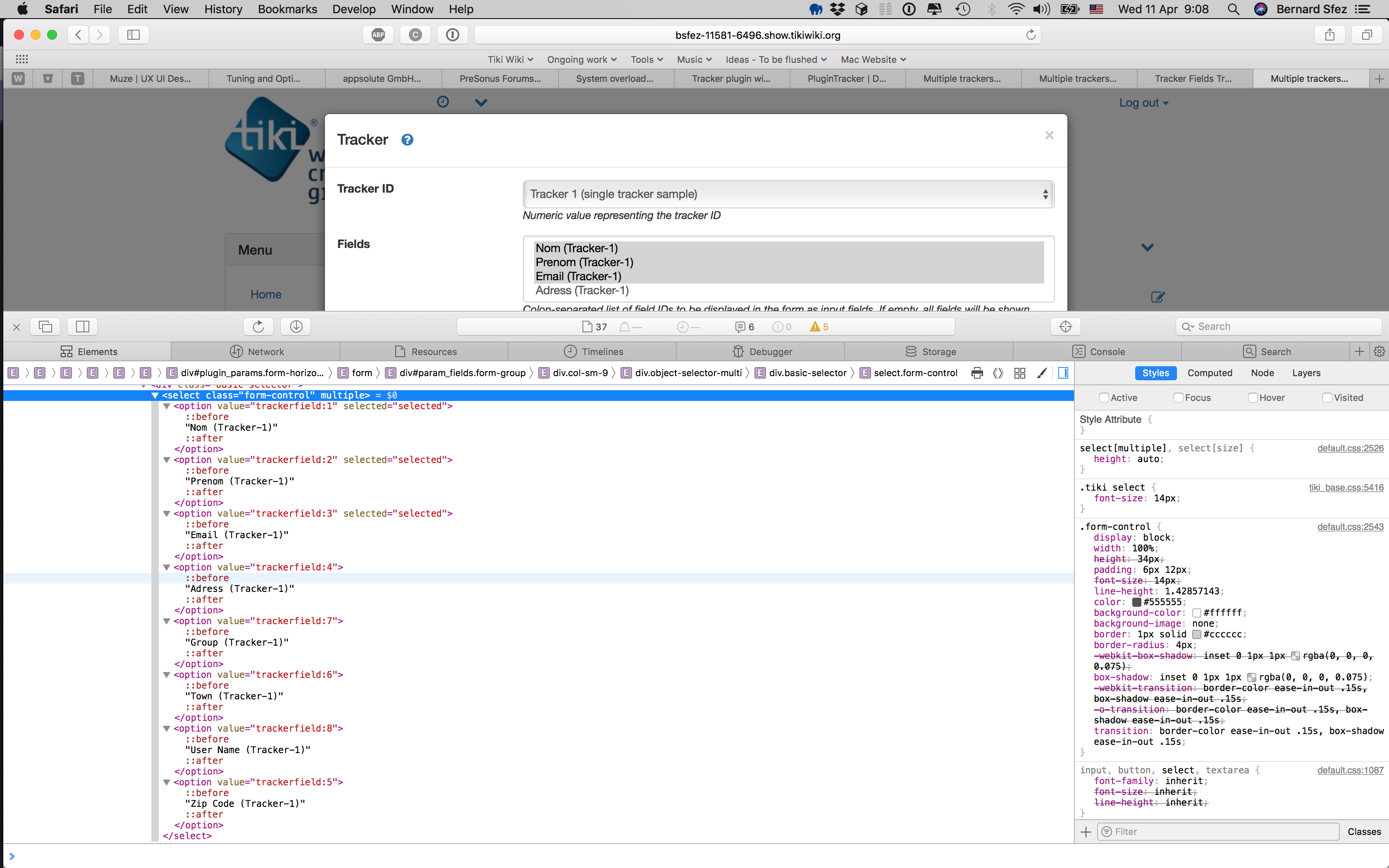Switch to the Tracker Fields Tr... browser tab
The width and height of the screenshot is (1389, 868).
[x=1193, y=79]
